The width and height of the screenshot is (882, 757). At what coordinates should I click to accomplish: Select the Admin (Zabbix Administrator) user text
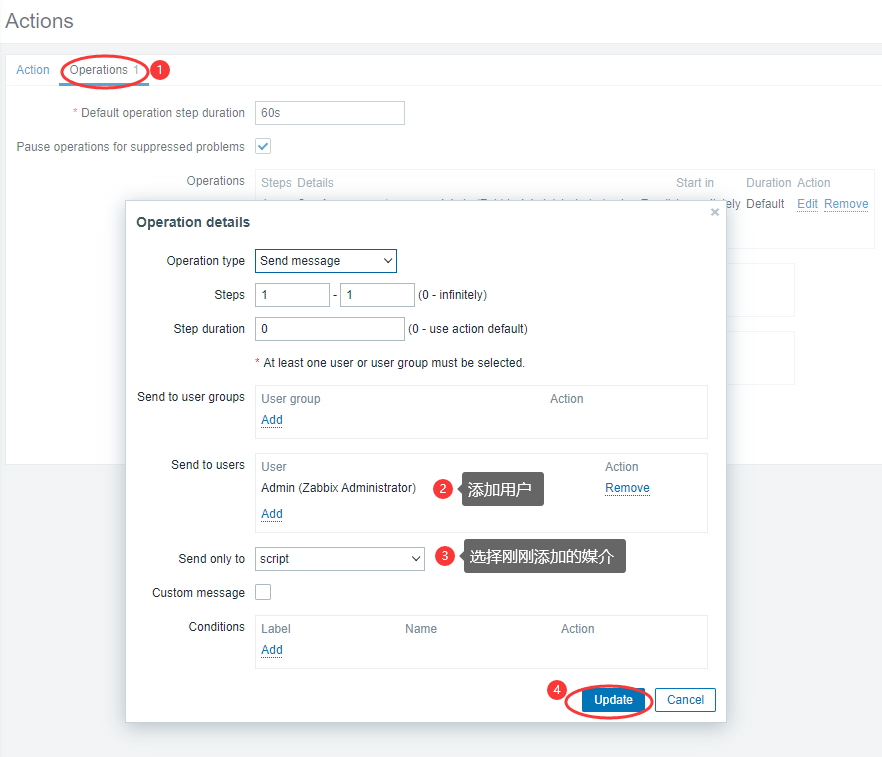tap(338, 488)
